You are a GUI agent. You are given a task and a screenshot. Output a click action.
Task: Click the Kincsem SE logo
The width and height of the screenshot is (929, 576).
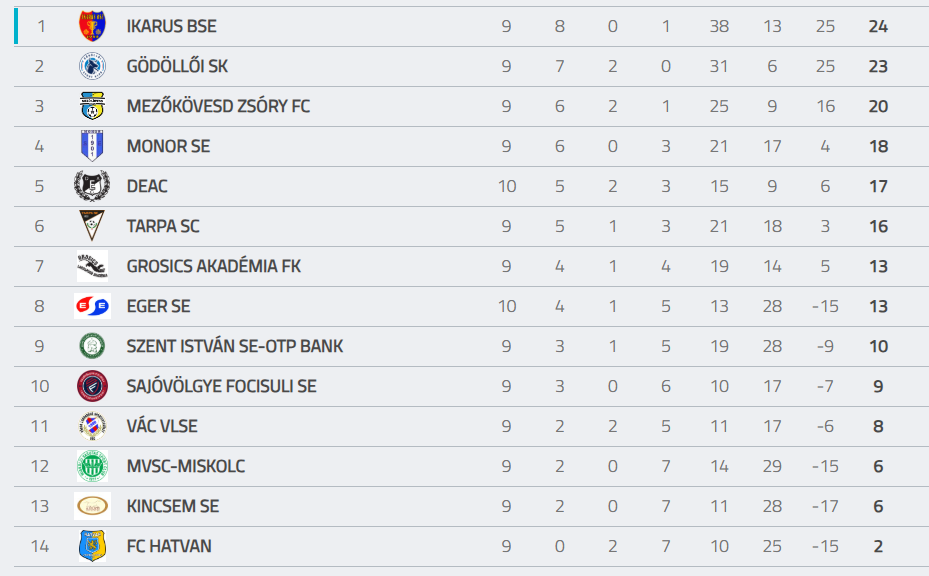(92, 506)
